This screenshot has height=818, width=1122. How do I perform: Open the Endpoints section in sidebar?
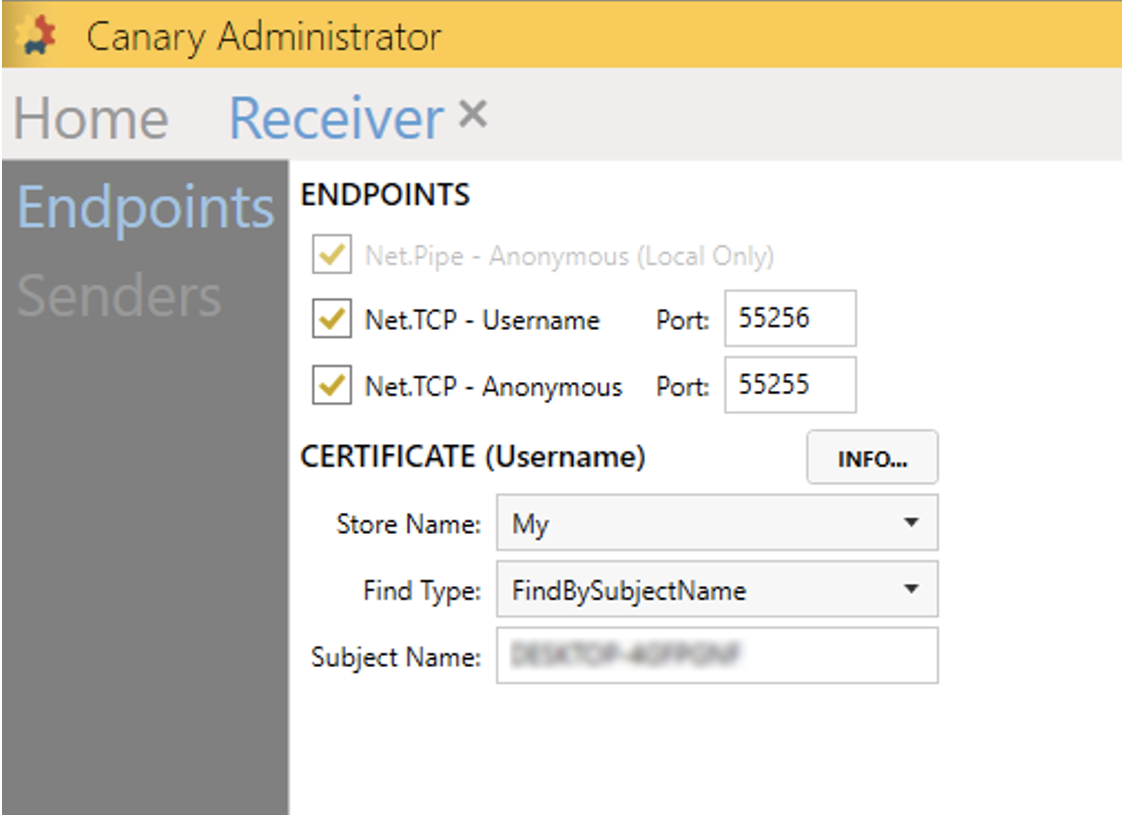[x=145, y=208]
